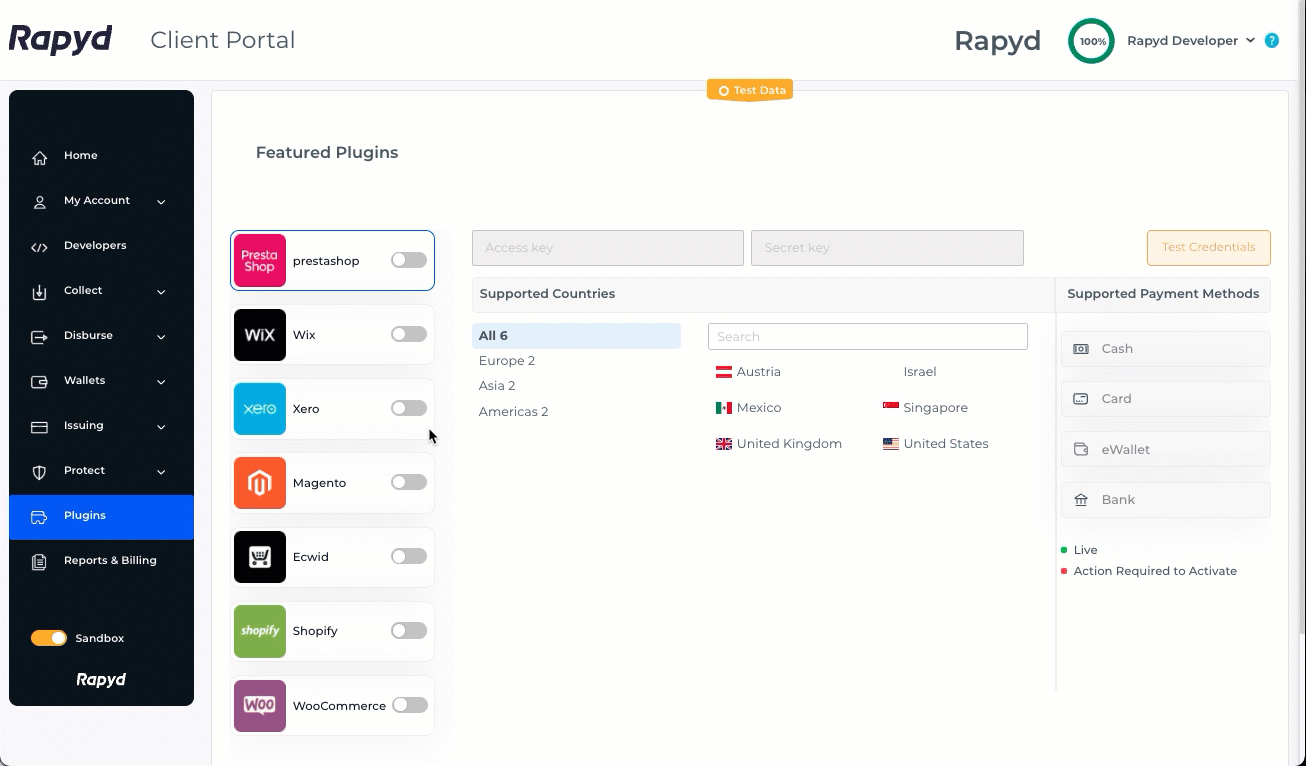Click the countries Search field
Screen dimensions: 1306x766
tap(868, 337)
